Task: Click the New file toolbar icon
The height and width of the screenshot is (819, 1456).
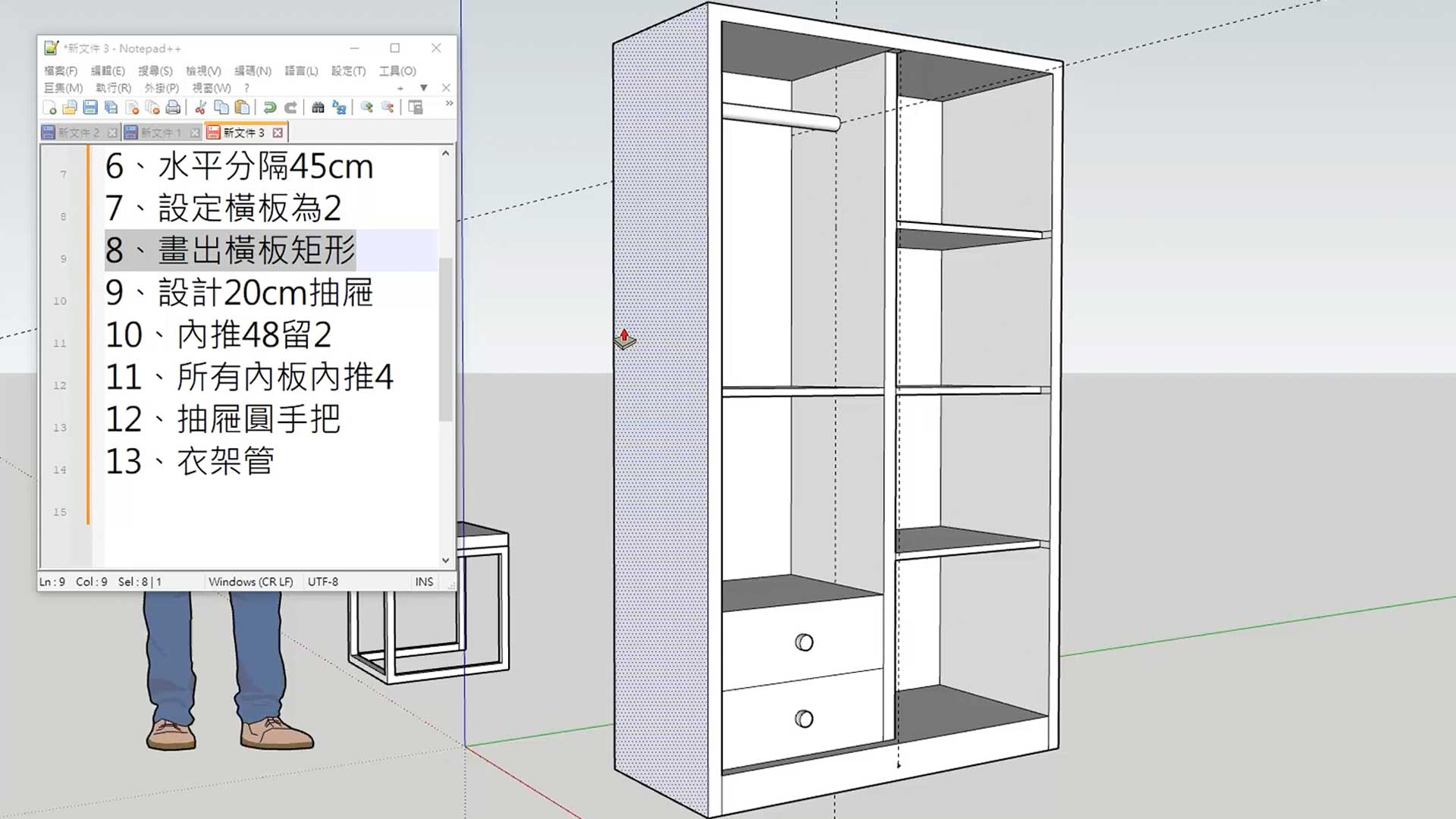Action: tap(50, 108)
